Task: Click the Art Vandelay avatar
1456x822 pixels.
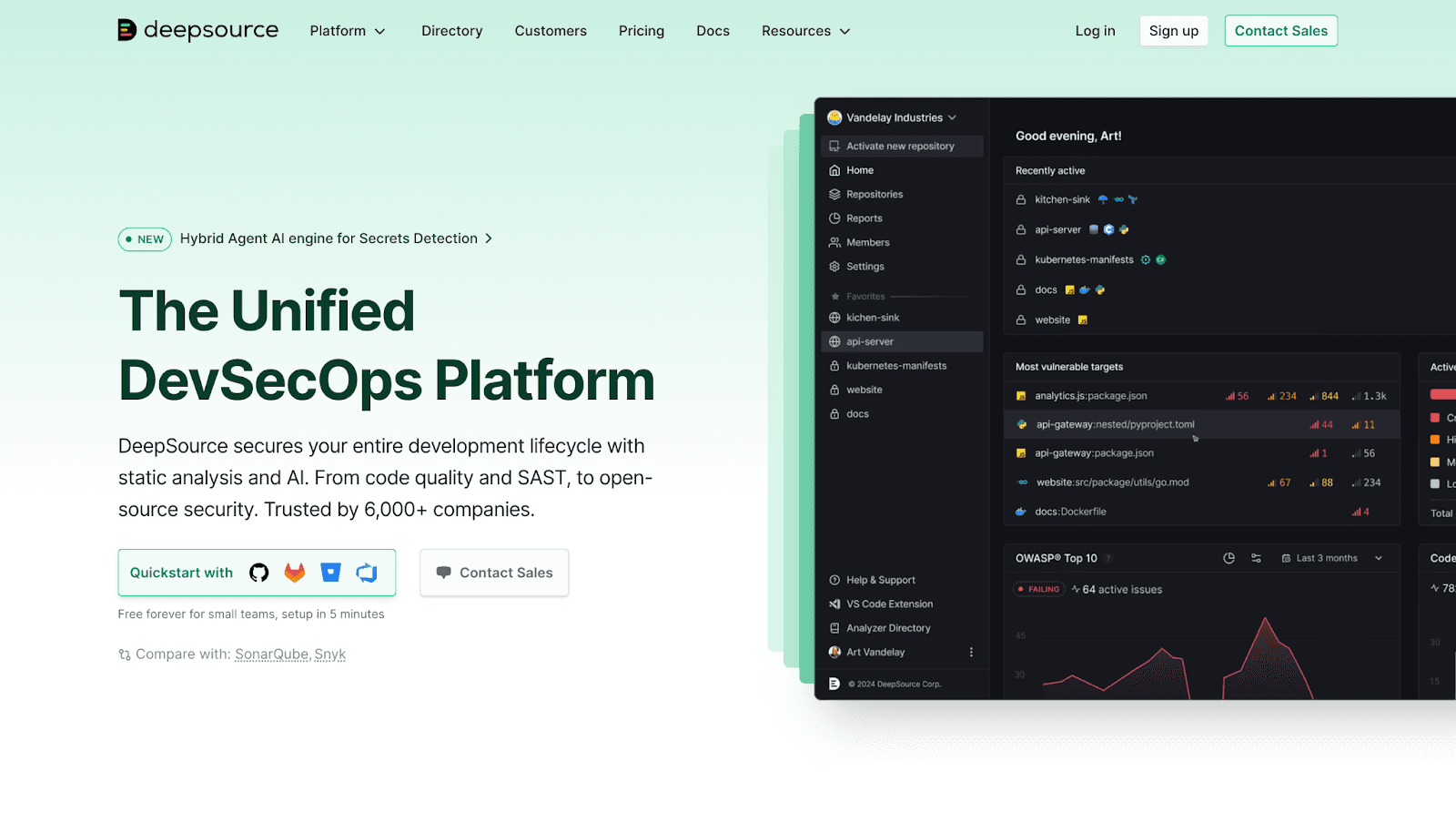Action: coord(834,653)
